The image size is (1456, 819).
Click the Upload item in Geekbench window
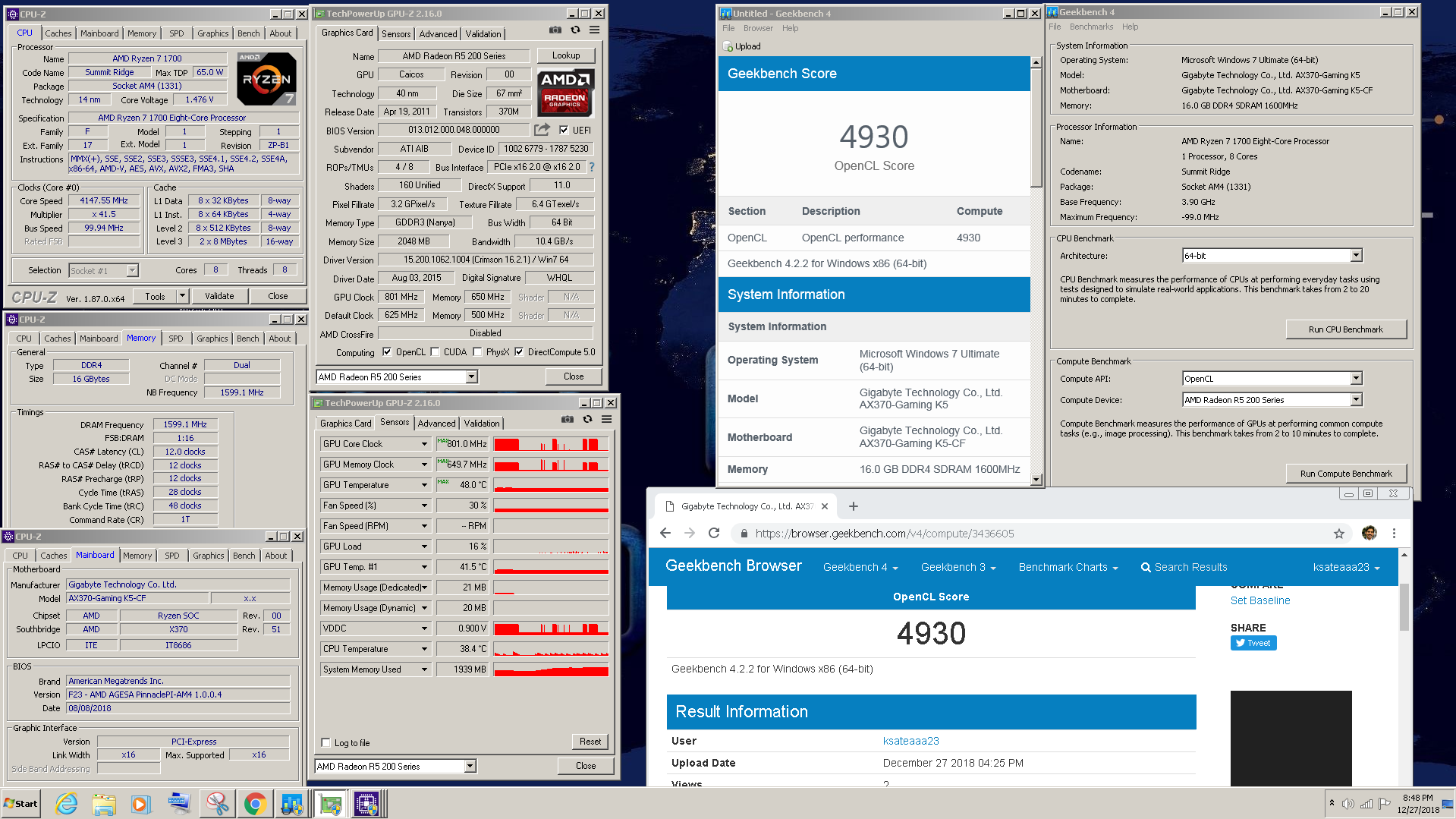click(x=742, y=46)
